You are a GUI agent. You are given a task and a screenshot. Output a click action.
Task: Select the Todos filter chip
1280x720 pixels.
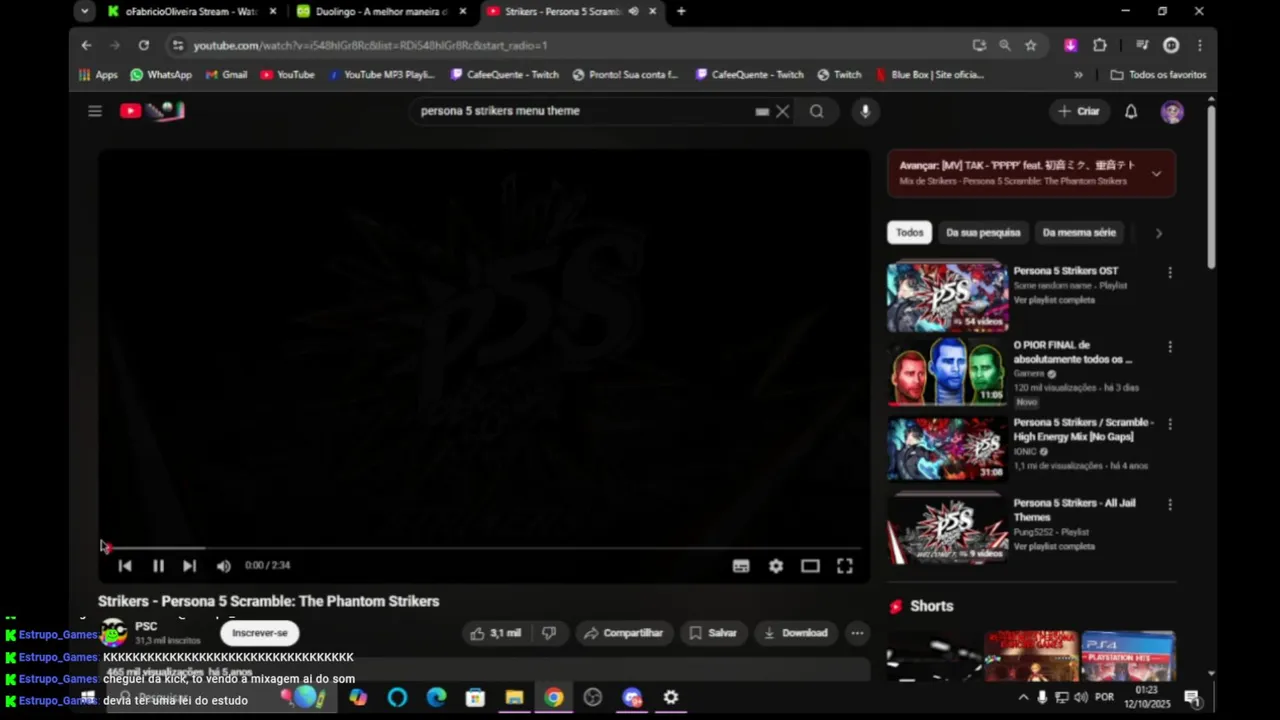pyautogui.click(x=909, y=233)
